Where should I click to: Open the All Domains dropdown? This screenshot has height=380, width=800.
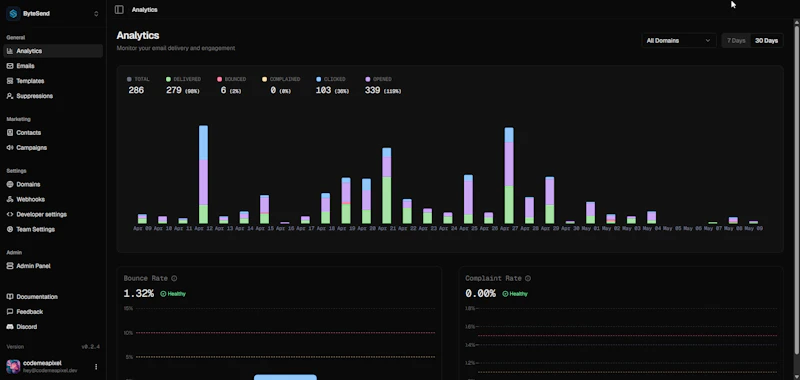(x=679, y=41)
